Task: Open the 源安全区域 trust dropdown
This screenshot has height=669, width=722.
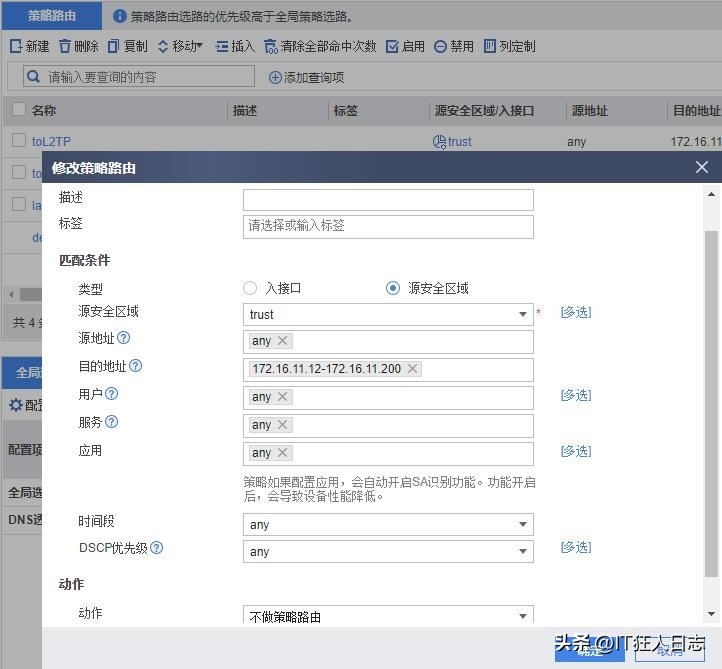Action: 388,314
